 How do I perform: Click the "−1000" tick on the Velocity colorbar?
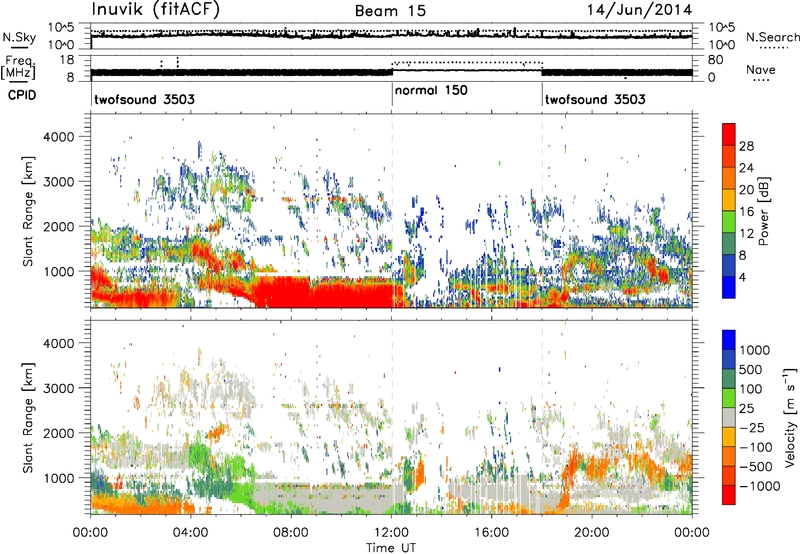tap(759, 486)
